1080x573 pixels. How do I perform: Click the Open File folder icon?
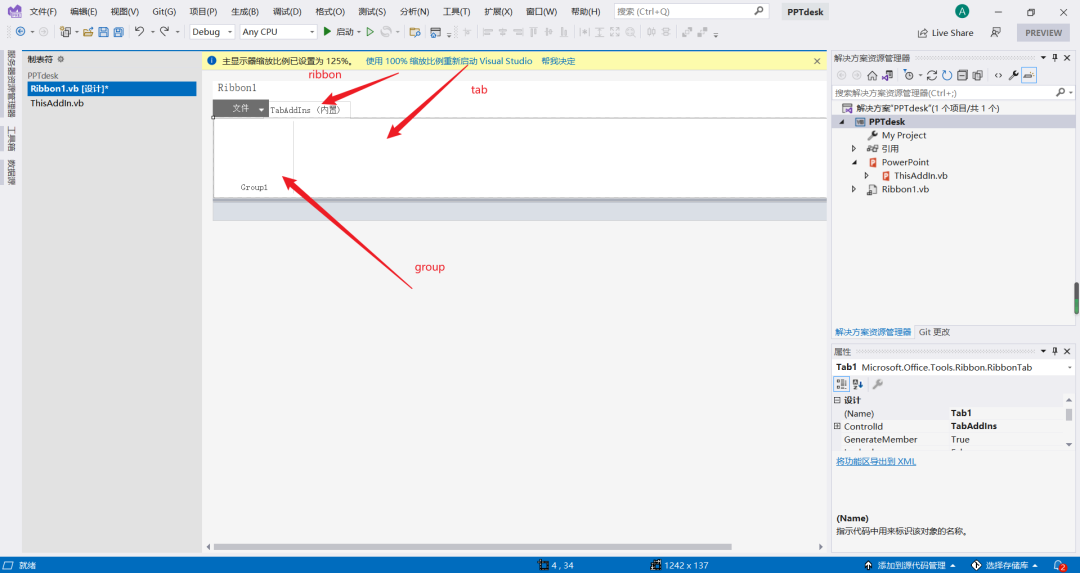click(88, 32)
